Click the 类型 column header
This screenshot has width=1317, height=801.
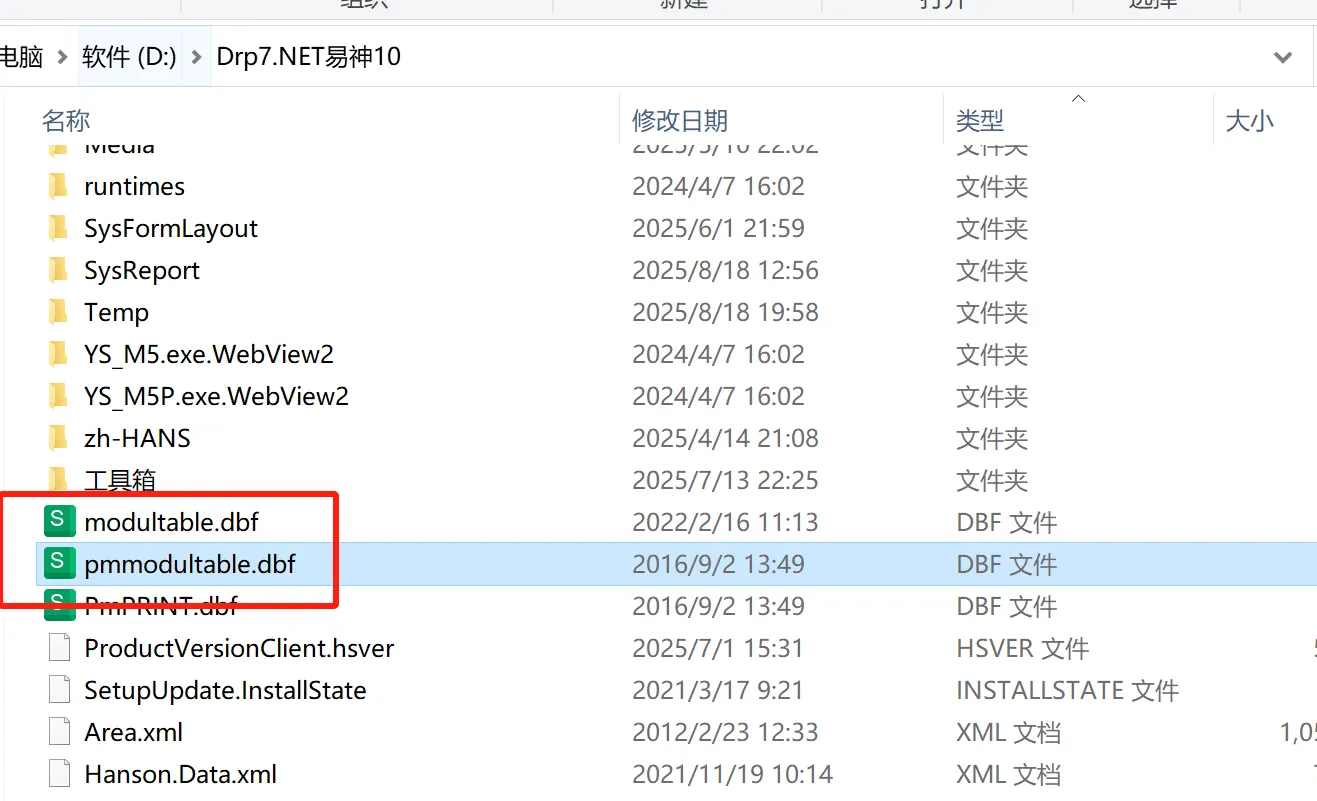coord(979,121)
